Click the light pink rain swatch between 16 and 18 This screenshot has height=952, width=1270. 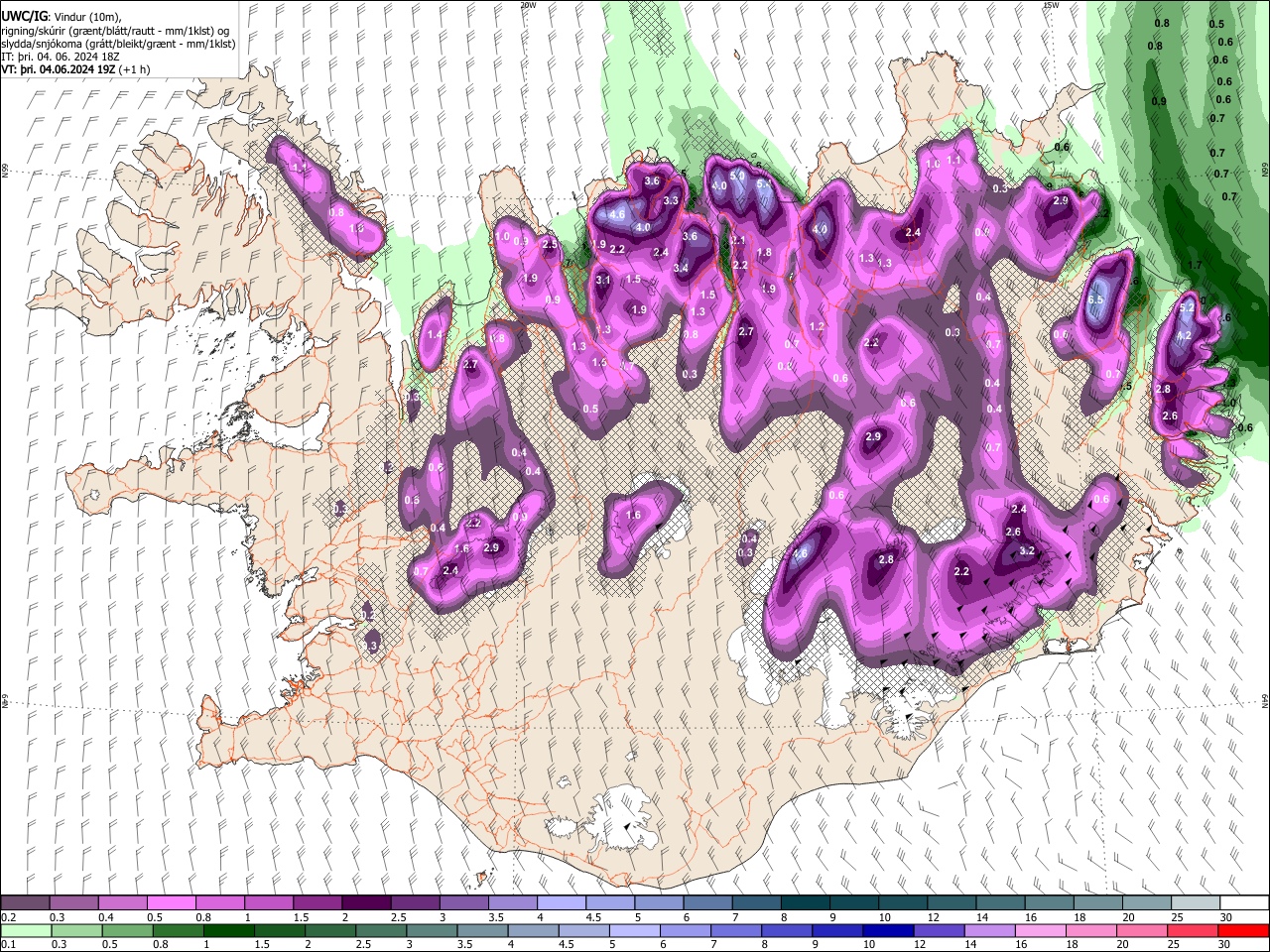pyautogui.click(x=1041, y=930)
